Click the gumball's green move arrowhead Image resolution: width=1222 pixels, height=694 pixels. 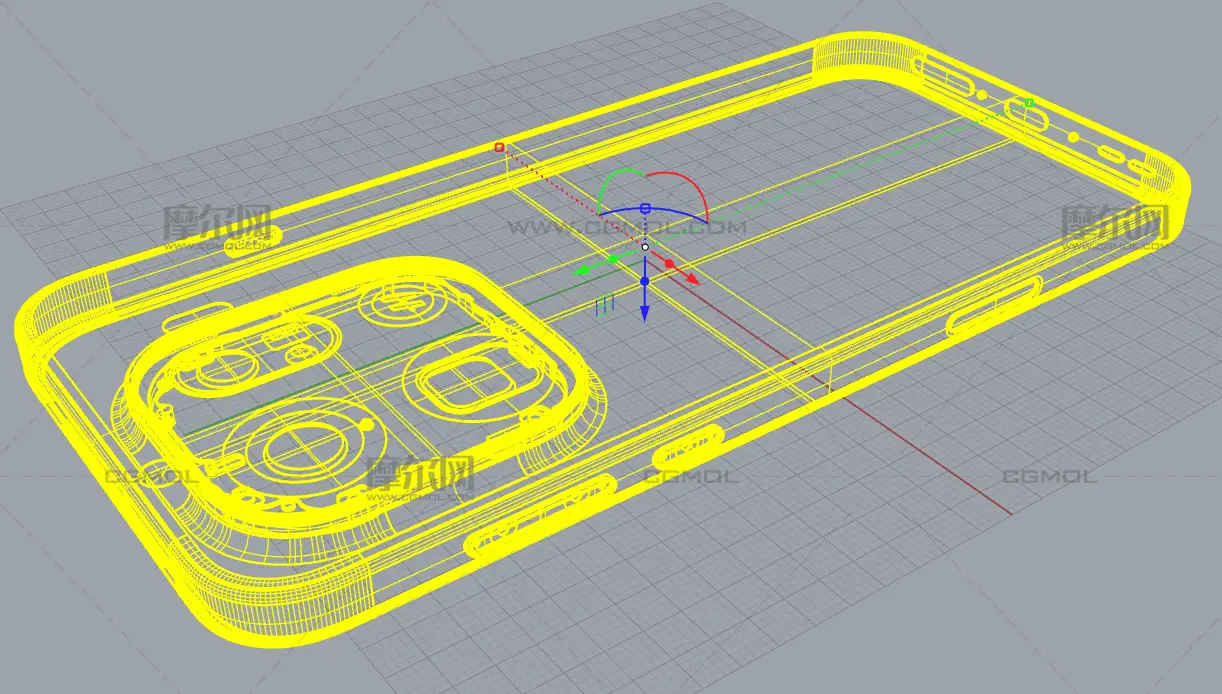click(580, 270)
